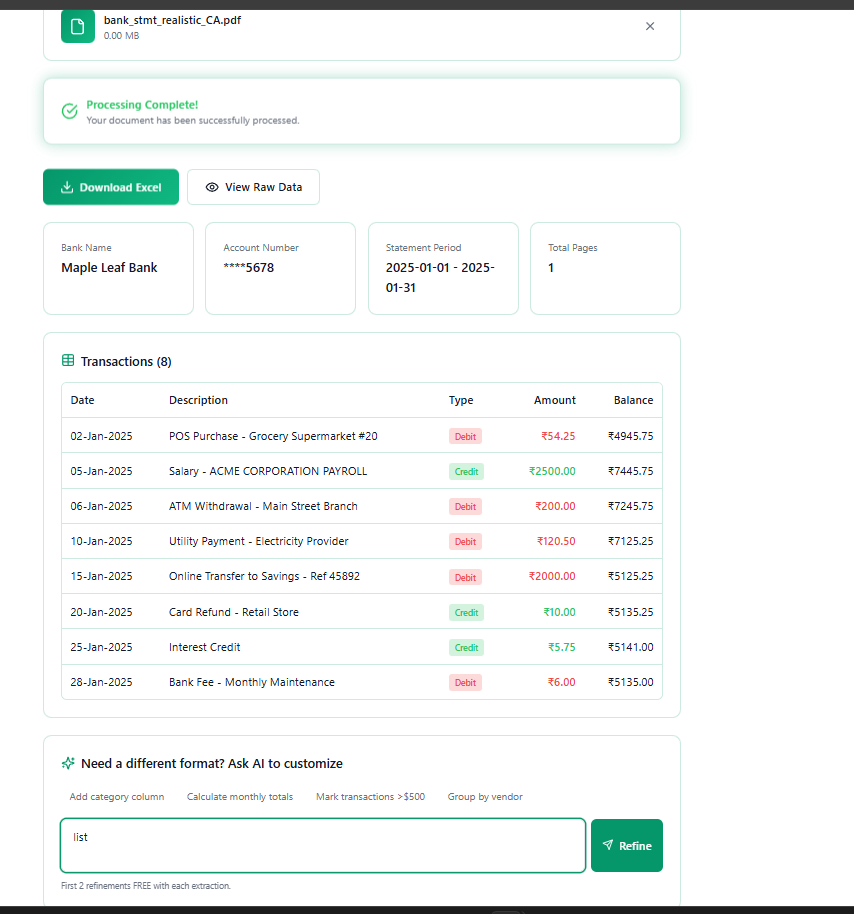
Task: Remove the uploaded bank_stmt_realistic_CA.pdf file
Action: [650, 26]
